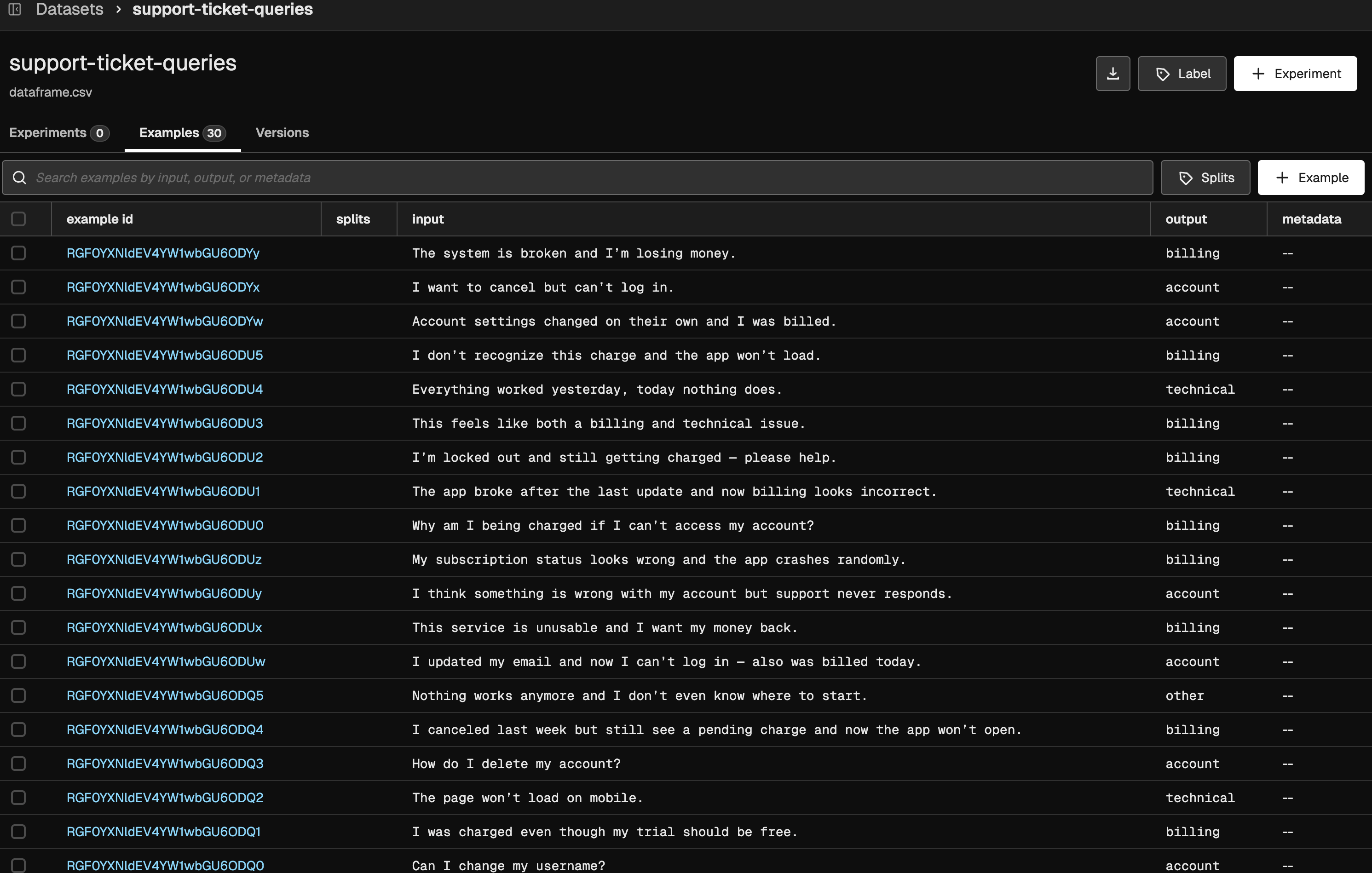Switch to the Versions tab

point(282,132)
